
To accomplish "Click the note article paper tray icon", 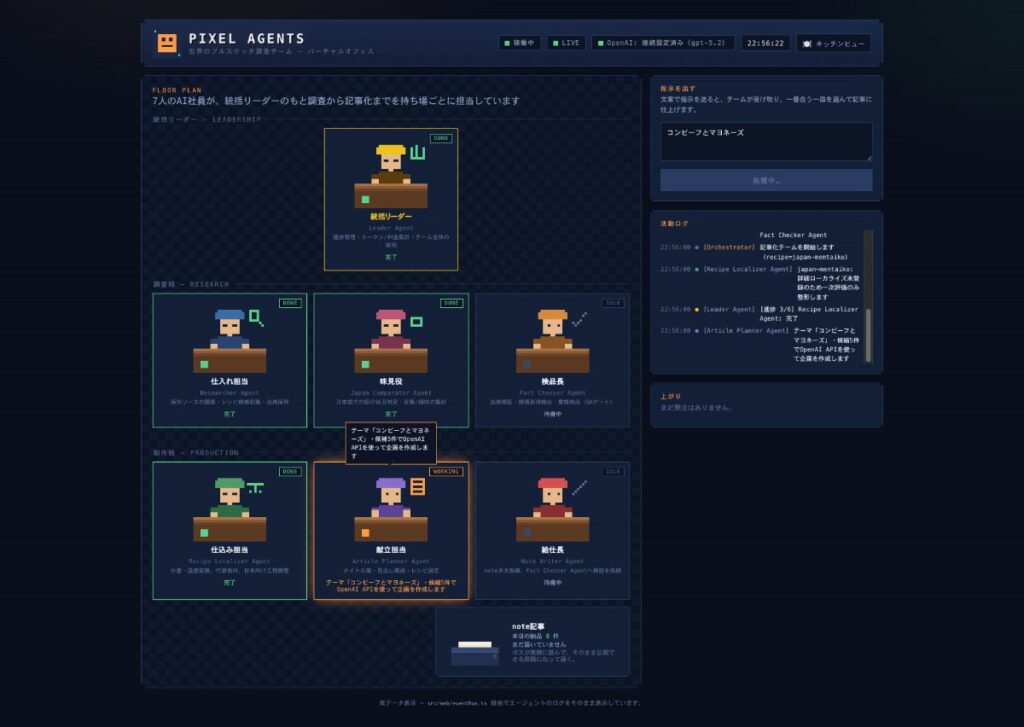I will click(475, 653).
